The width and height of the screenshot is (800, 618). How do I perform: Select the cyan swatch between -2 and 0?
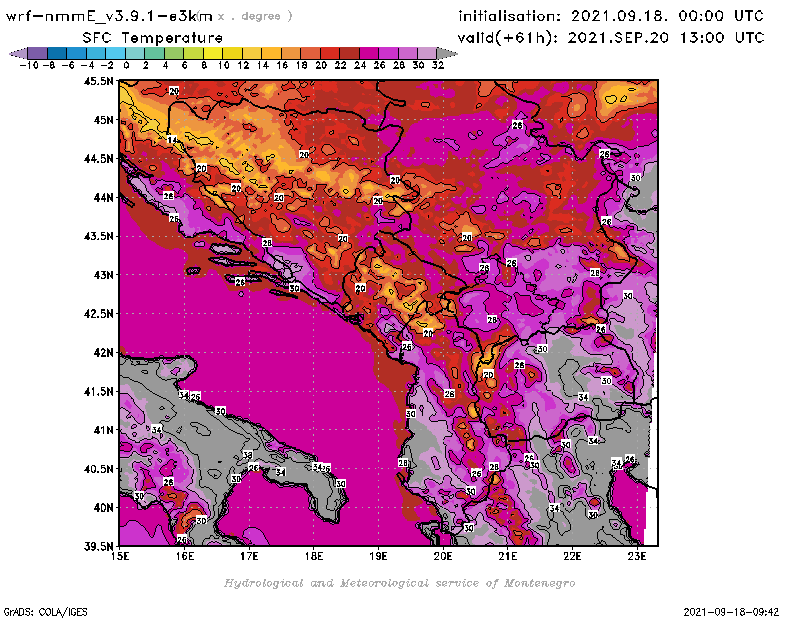(115, 53)
